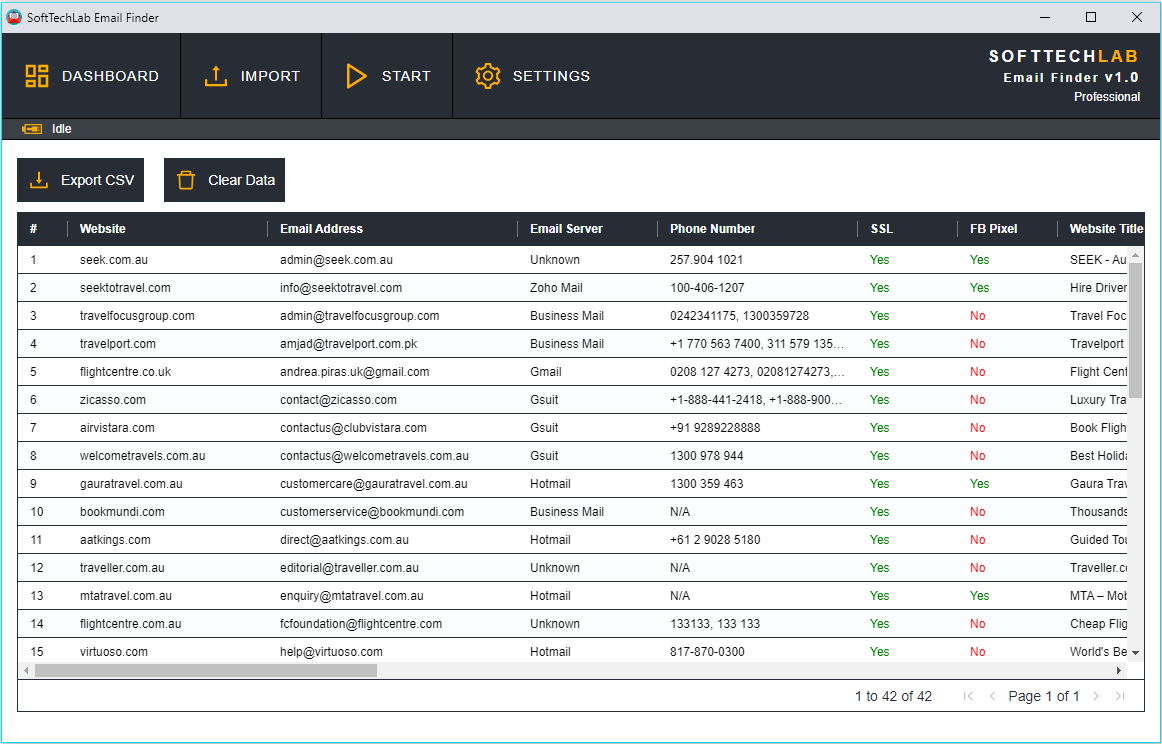The width and height of the screenshot is (1162, 744).
Task: Click the Dashboard grid icon
Action: (x=37, y=76)
